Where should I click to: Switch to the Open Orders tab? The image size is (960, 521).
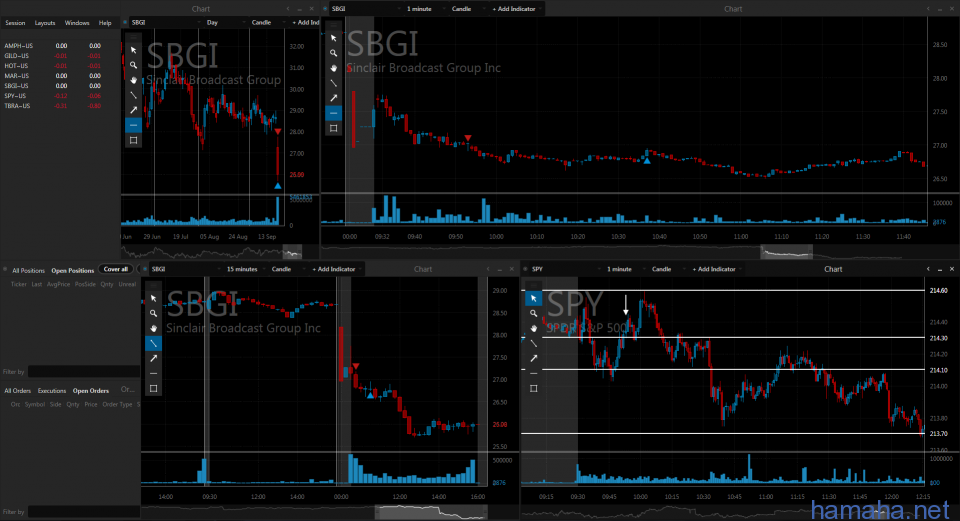(91, 391)
